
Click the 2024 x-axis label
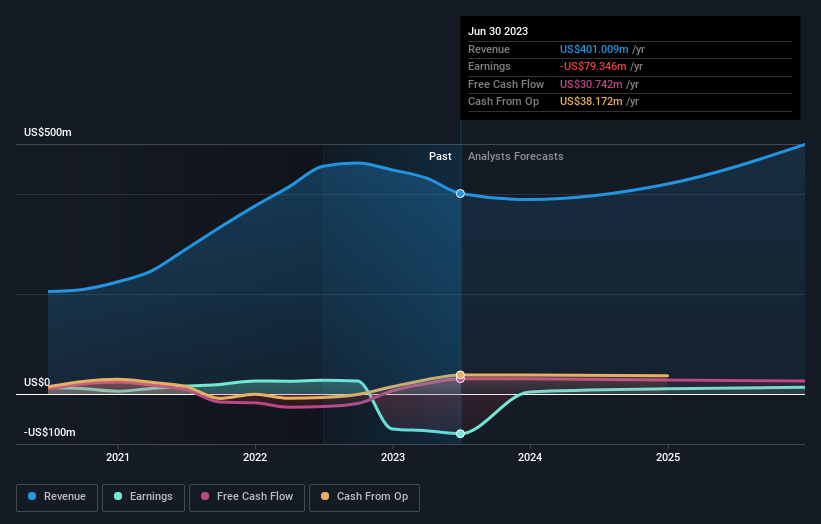530,457
